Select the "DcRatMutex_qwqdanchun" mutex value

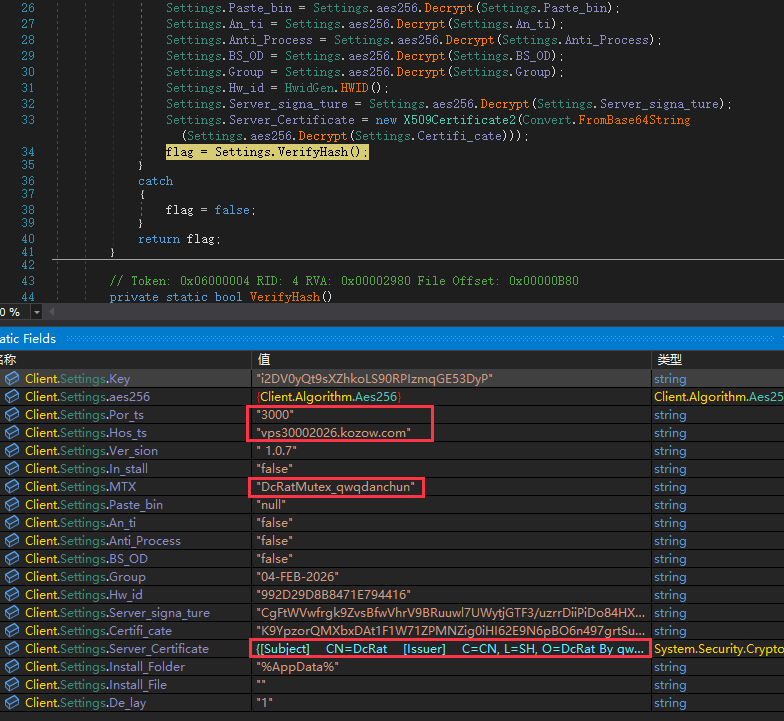point(336,486)
